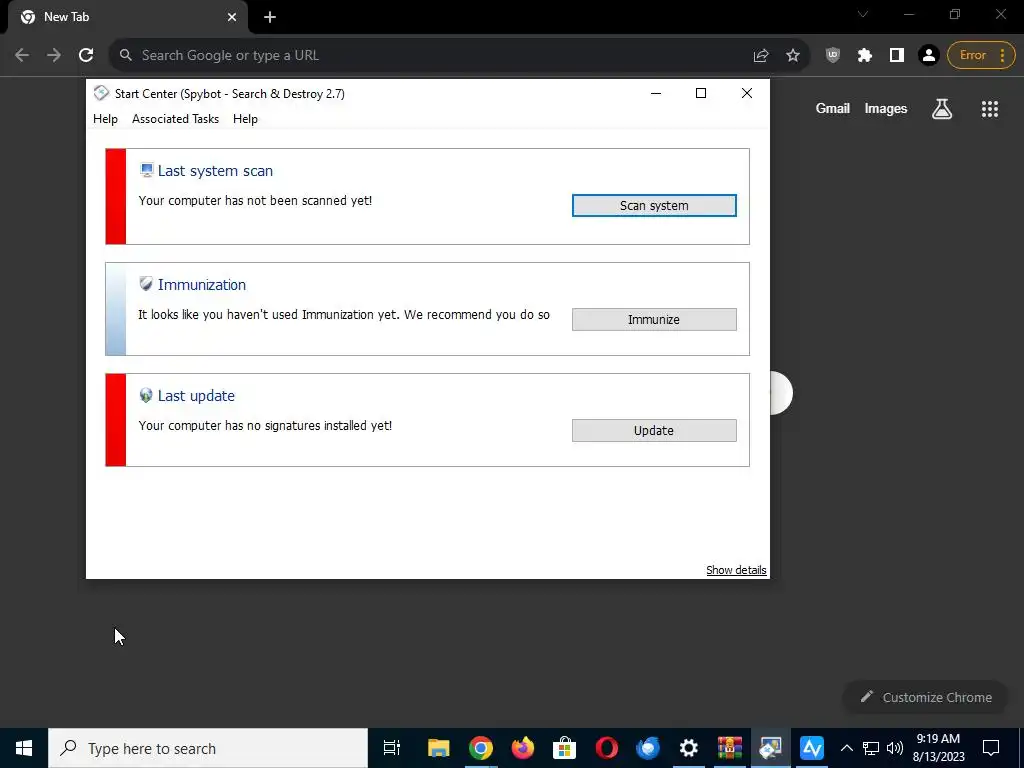Maximize the Spybot Start Center window
The height and width of the screenshot is (768, 1024).
[701, 93]
